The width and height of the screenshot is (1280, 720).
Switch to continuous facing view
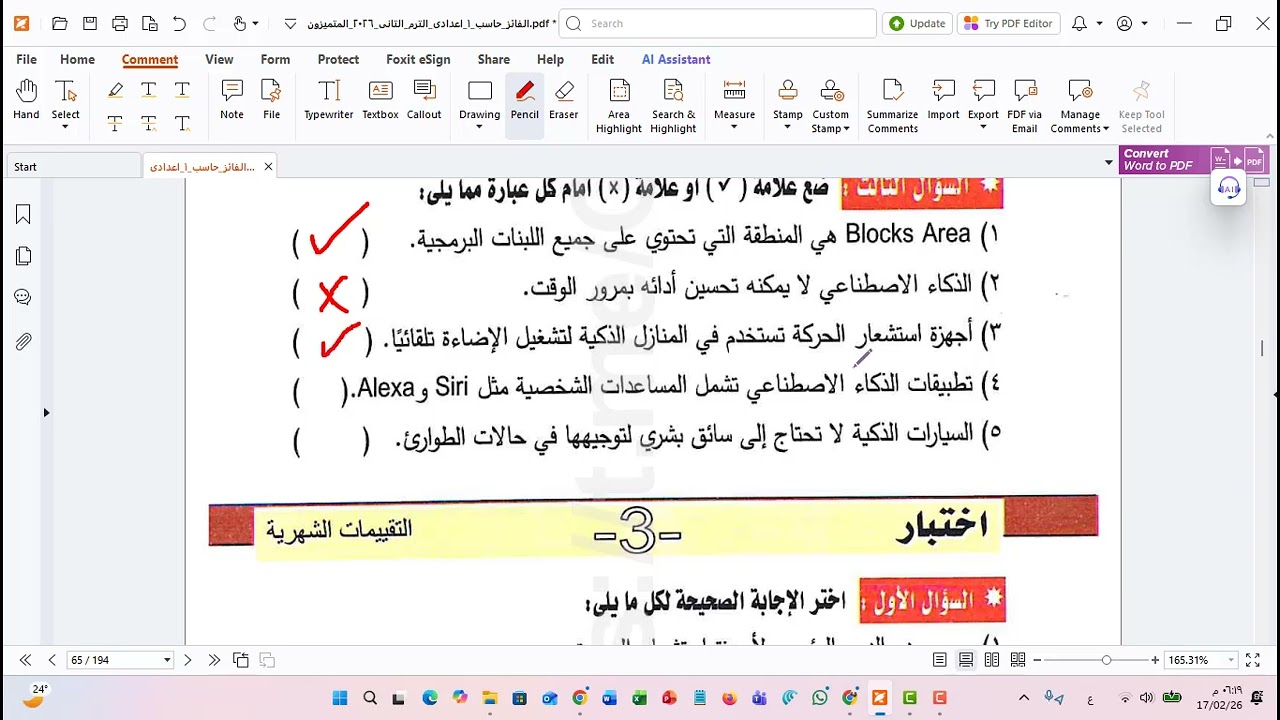[x=1018, y=660]
